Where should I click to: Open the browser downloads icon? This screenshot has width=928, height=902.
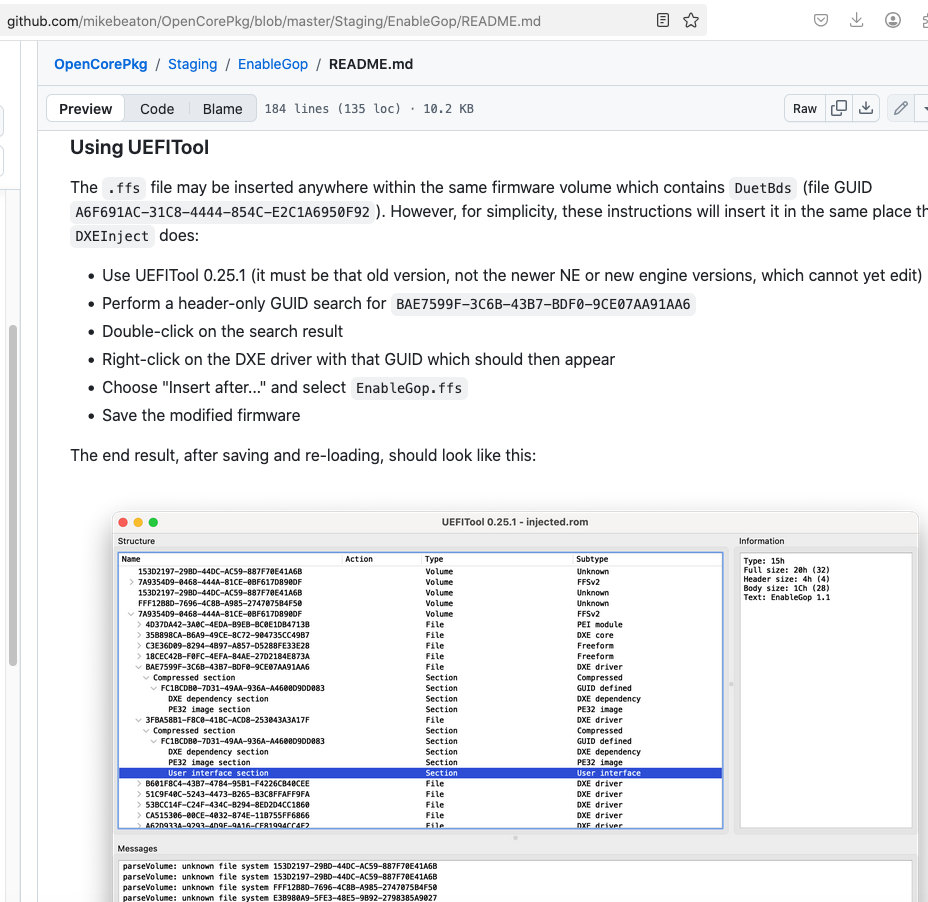[x=856, y=21]
